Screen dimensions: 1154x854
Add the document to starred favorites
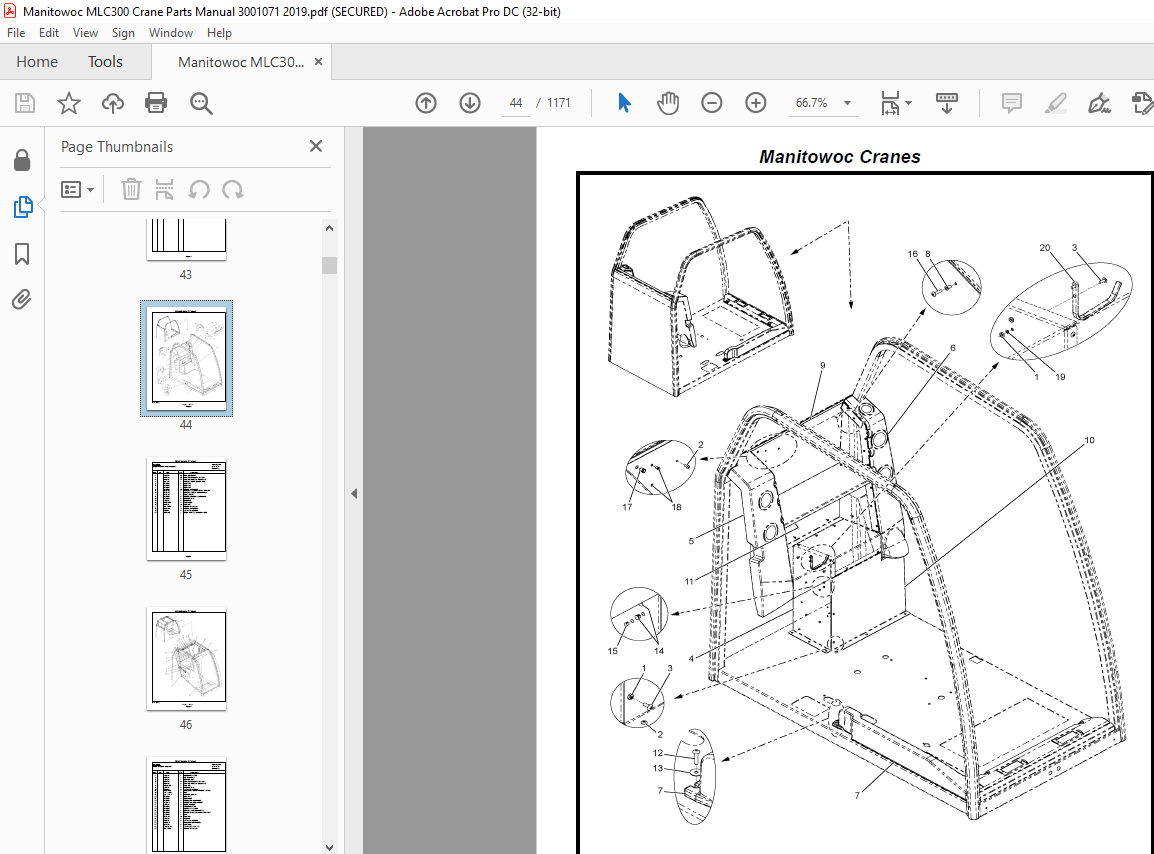pos(68,103)
